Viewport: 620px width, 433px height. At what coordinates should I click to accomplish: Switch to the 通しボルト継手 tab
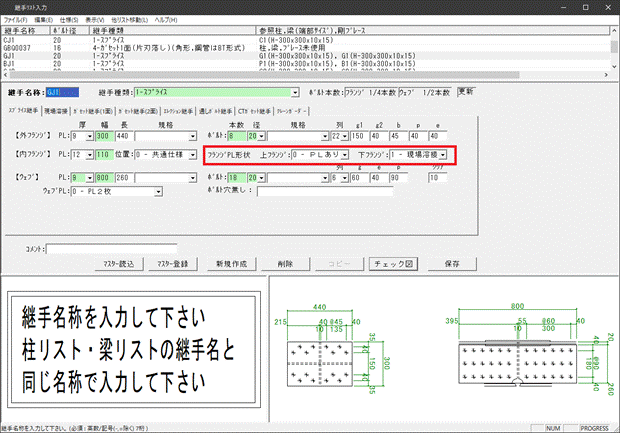pos(215,112)
